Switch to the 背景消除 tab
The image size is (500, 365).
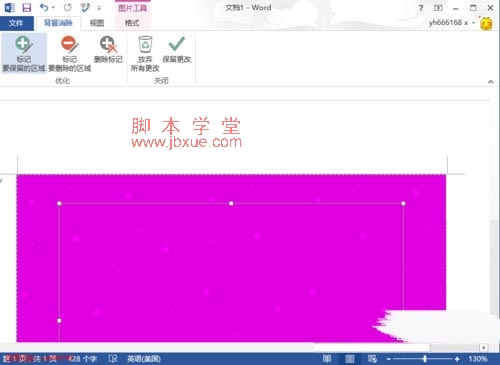58,23
